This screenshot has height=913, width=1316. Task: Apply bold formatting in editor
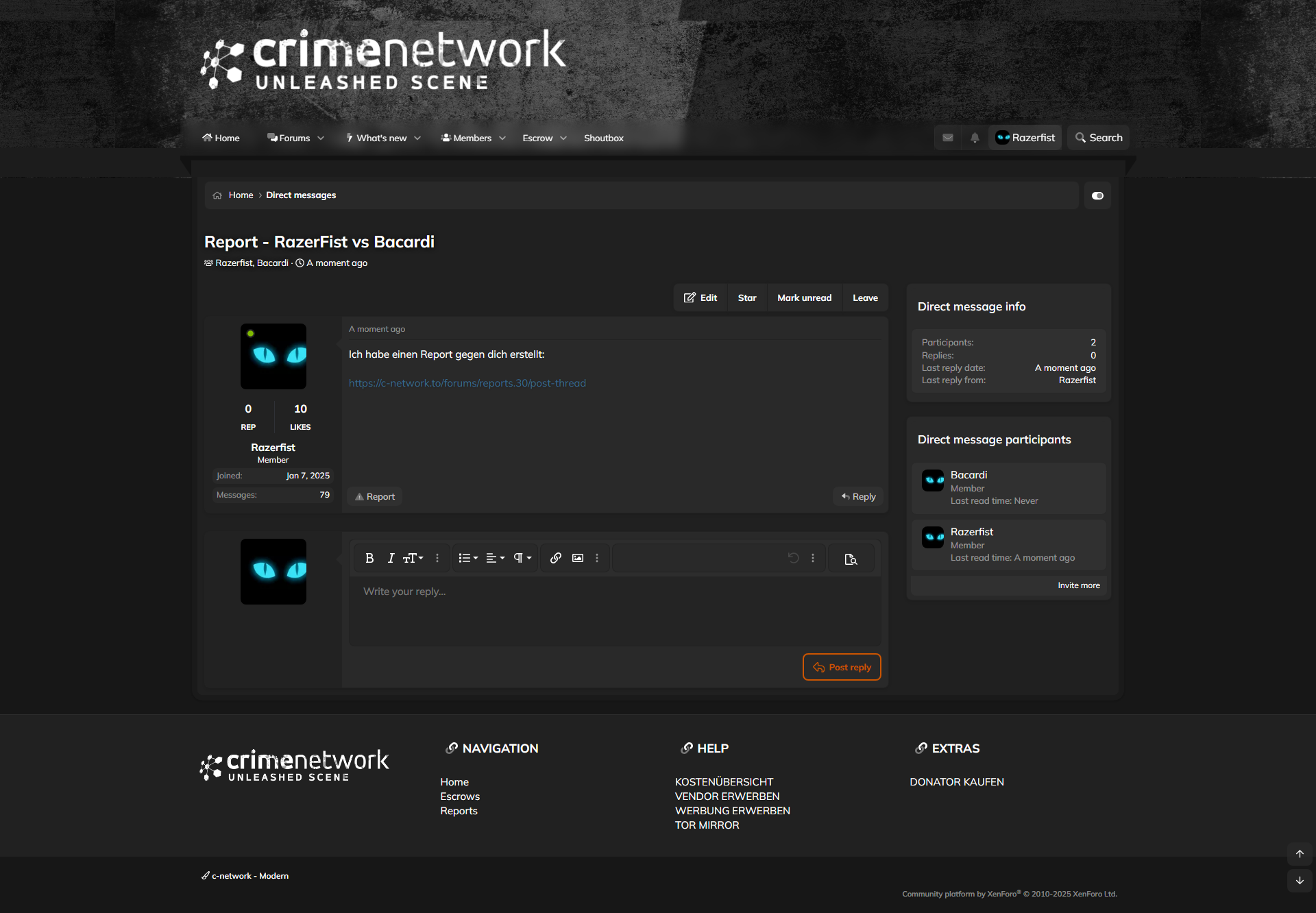point(369,558)
